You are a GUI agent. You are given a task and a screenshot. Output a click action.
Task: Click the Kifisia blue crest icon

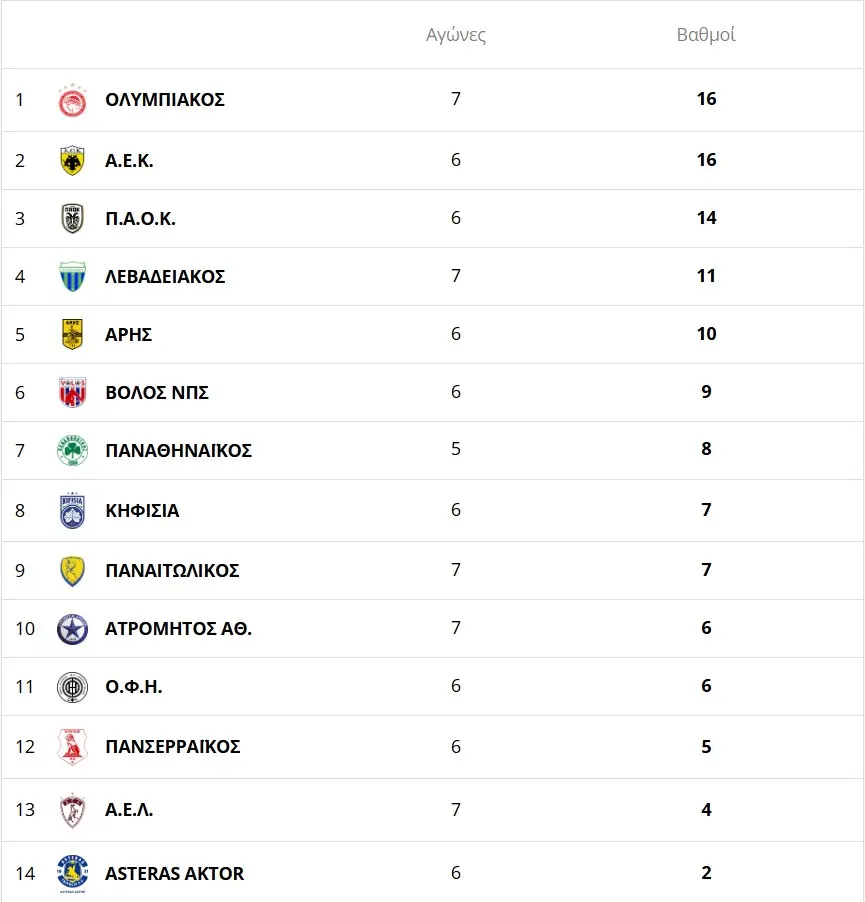[x=72, y=510]
